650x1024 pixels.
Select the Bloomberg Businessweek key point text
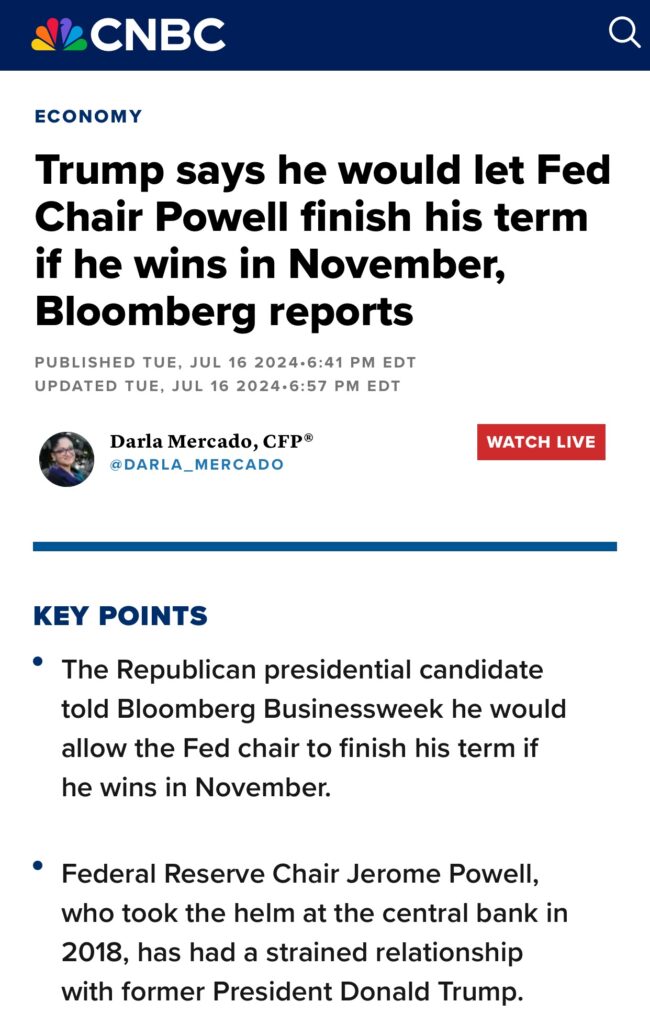point(313,728)
